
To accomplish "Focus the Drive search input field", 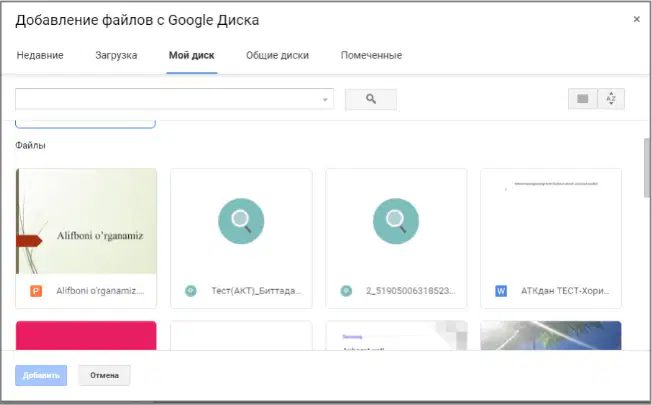I will (174, 99).
